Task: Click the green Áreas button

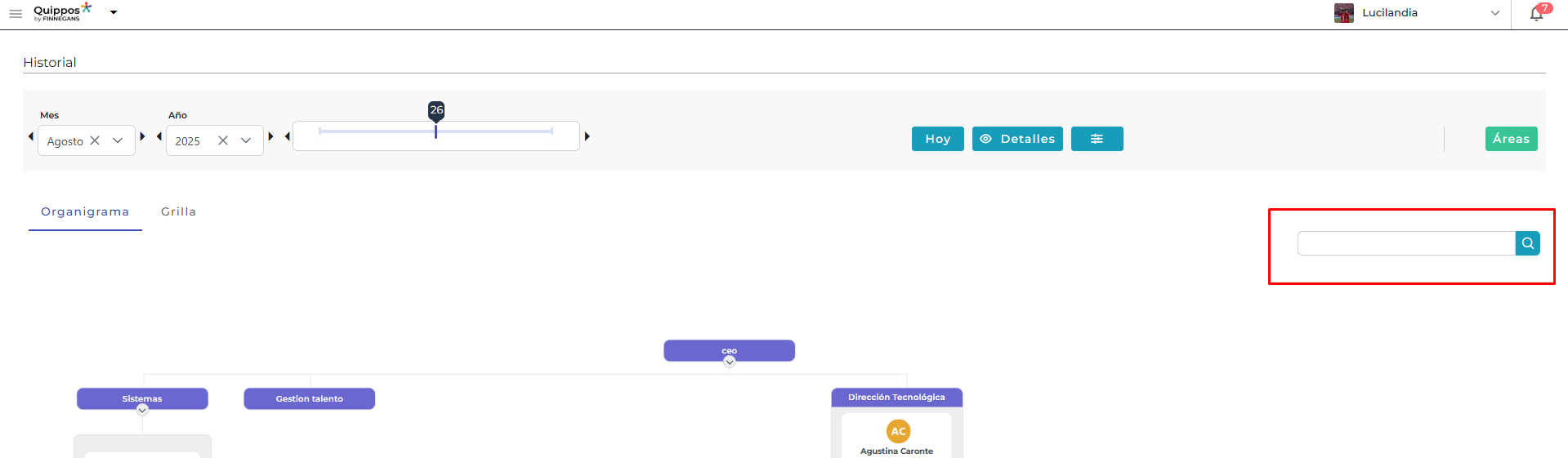Action: [x=1511, y=139]
